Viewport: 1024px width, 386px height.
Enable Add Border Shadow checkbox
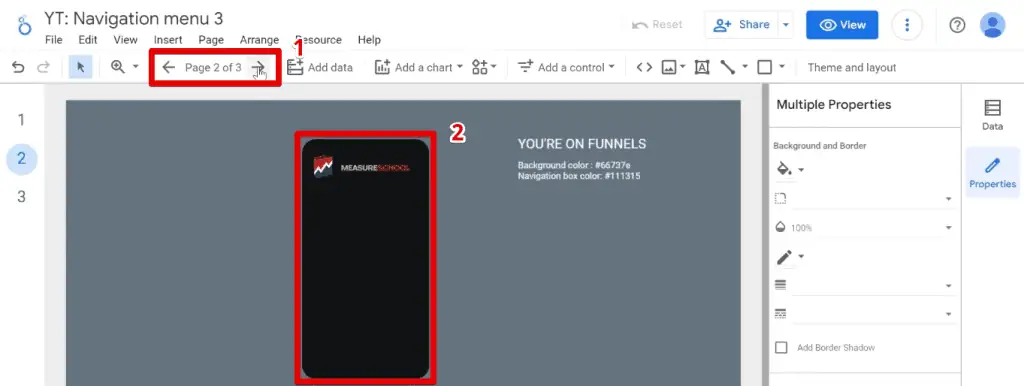pyautogui.click(x=781, y=347)
